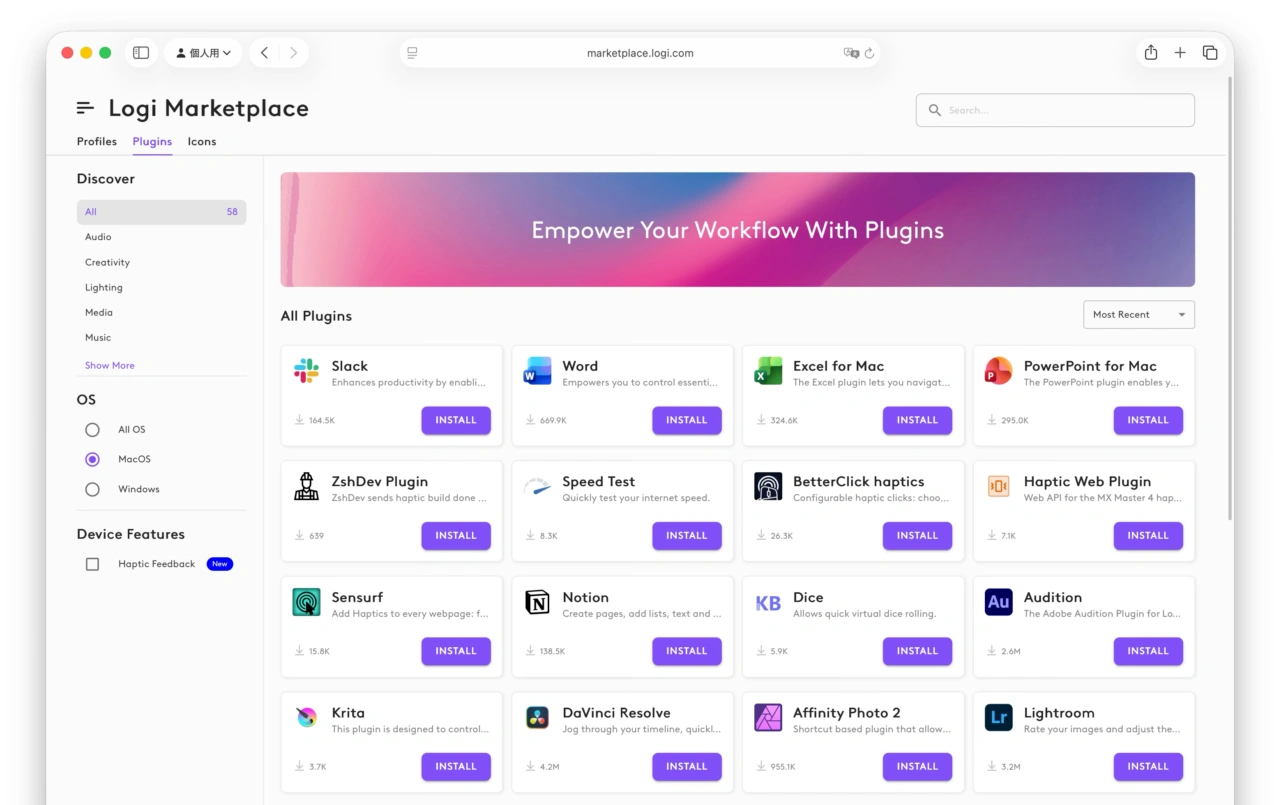Viewport: 1280px width, 805px height.
Task: Click Show More under Discover categories
Action: point(109,365)
